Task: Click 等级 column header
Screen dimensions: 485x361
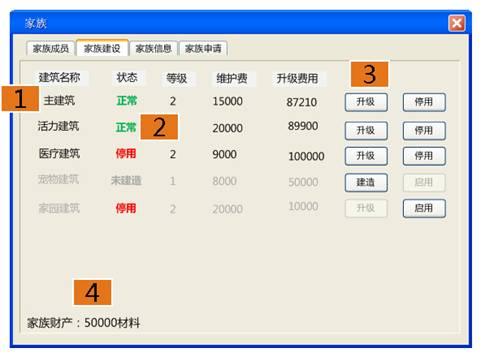Action: pyautogui.click(x=176, y=79)
